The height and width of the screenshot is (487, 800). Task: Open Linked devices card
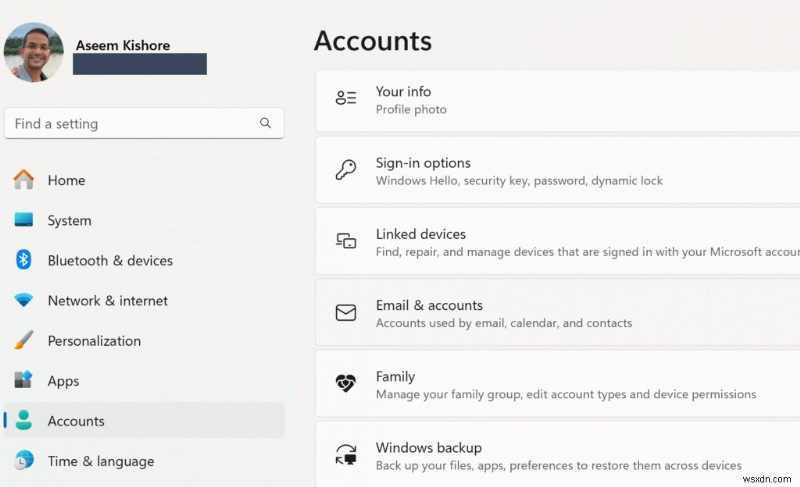pos(558,241)
